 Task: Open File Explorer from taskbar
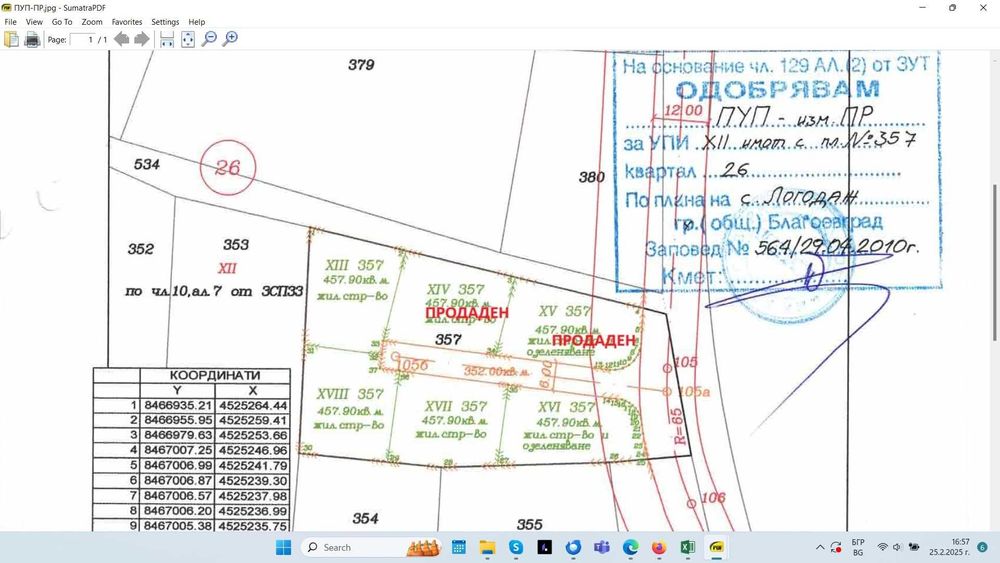(487, 547)
